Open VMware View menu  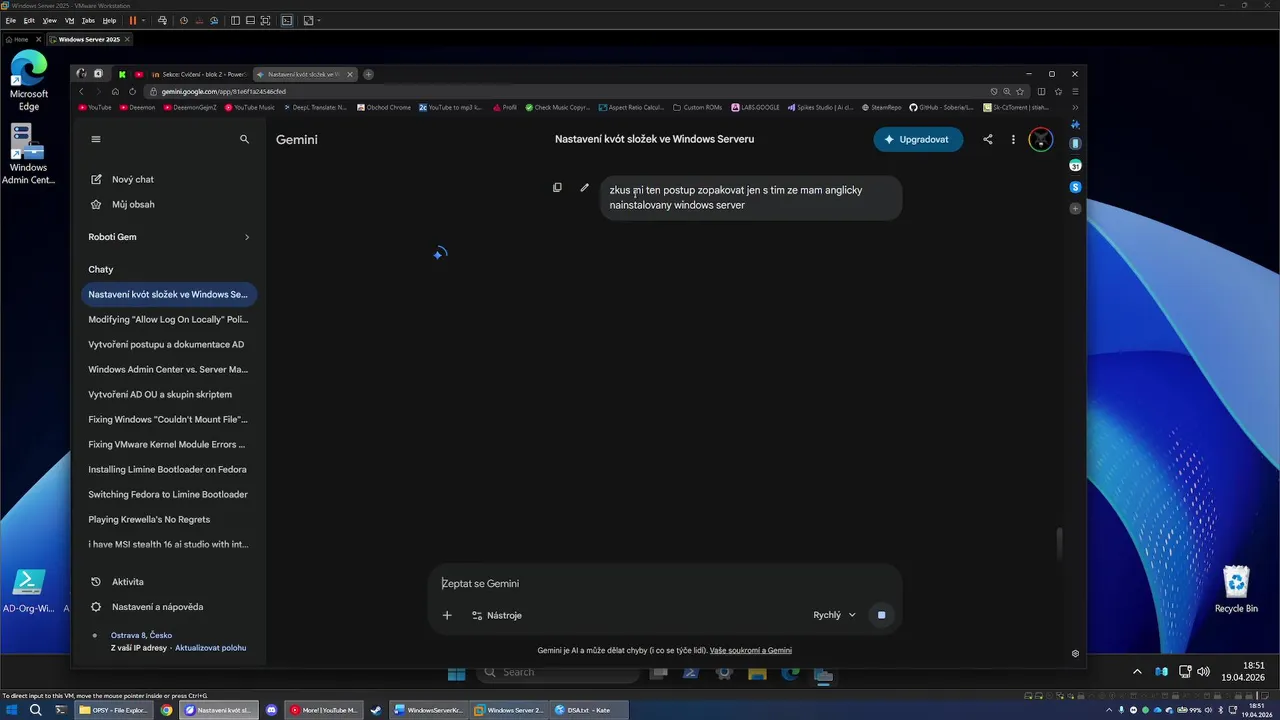point(49,20)
